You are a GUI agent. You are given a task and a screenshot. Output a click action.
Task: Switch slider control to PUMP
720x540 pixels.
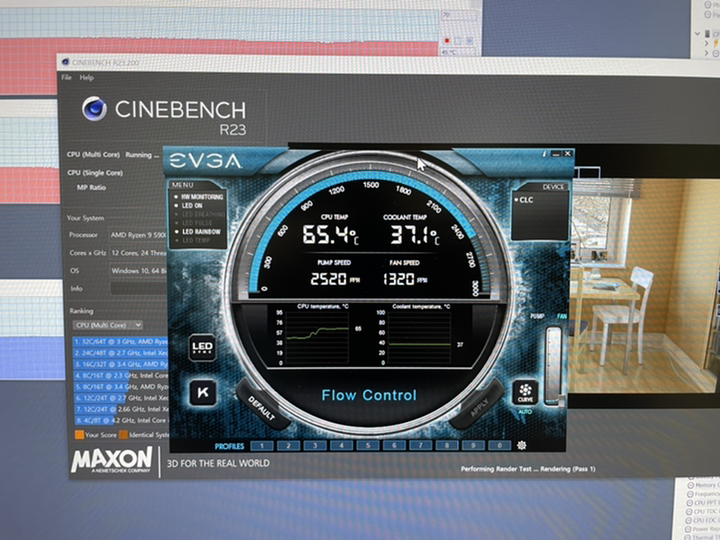[x=537, y=316]
